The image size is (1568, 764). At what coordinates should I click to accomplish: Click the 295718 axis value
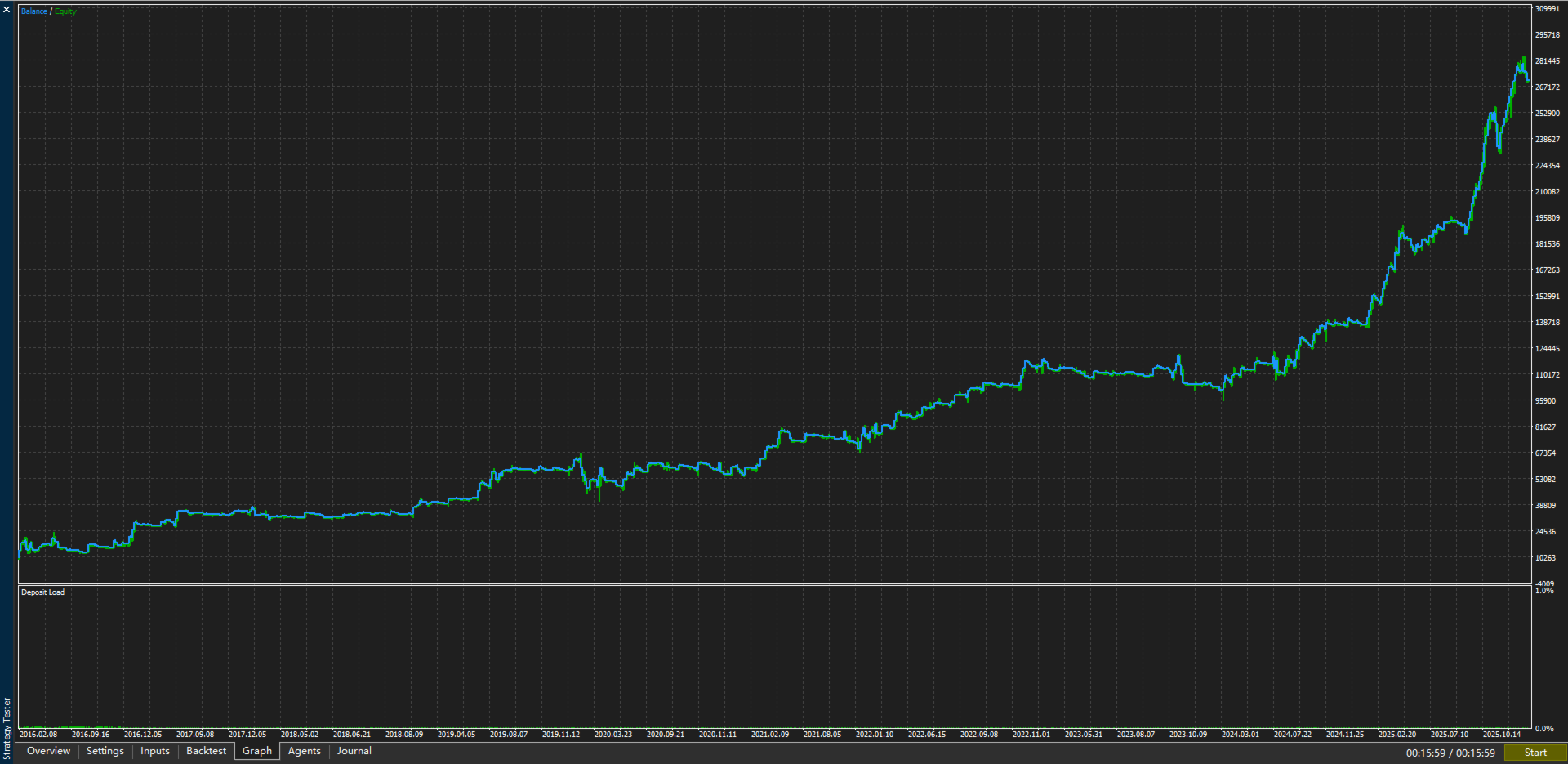click(x=1548, y=35)
